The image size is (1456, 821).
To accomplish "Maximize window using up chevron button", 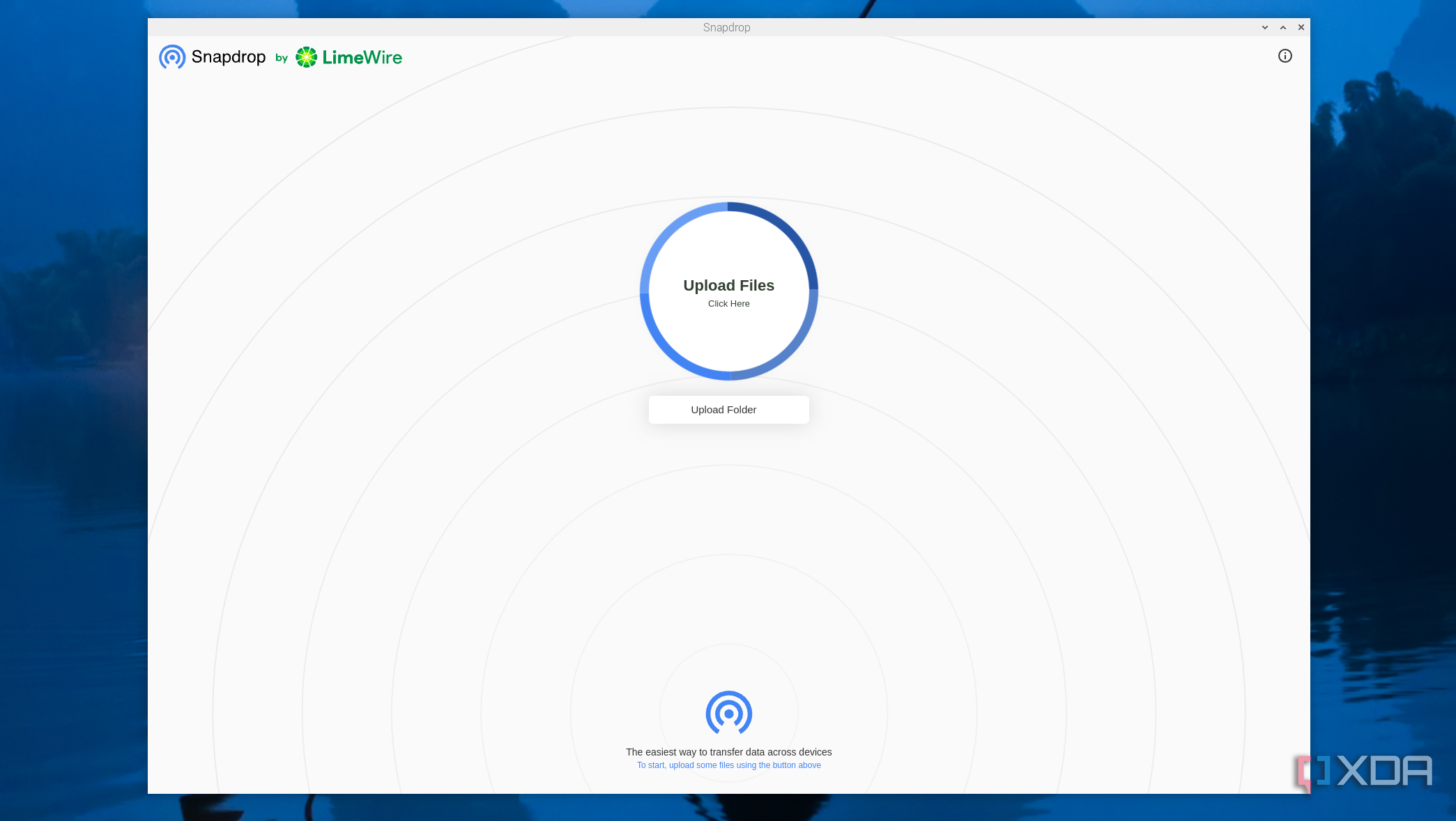I will [x=1282, y=28].
